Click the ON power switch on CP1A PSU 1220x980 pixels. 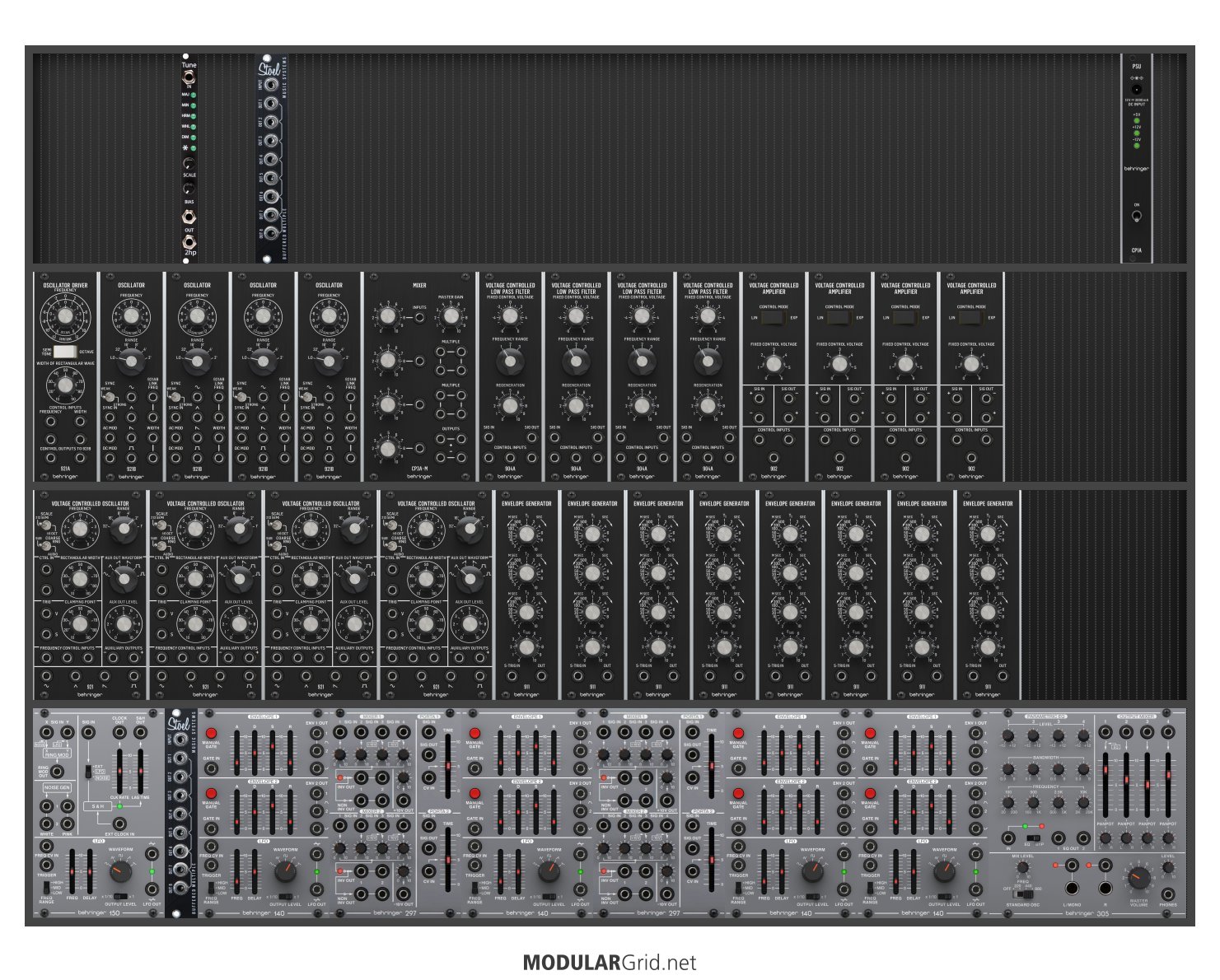click(x=1136, y=217)
